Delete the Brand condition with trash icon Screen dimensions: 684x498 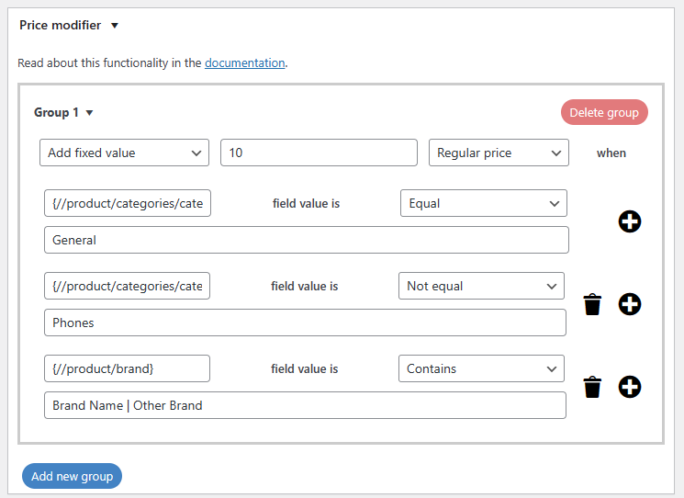tap(593, 387)
